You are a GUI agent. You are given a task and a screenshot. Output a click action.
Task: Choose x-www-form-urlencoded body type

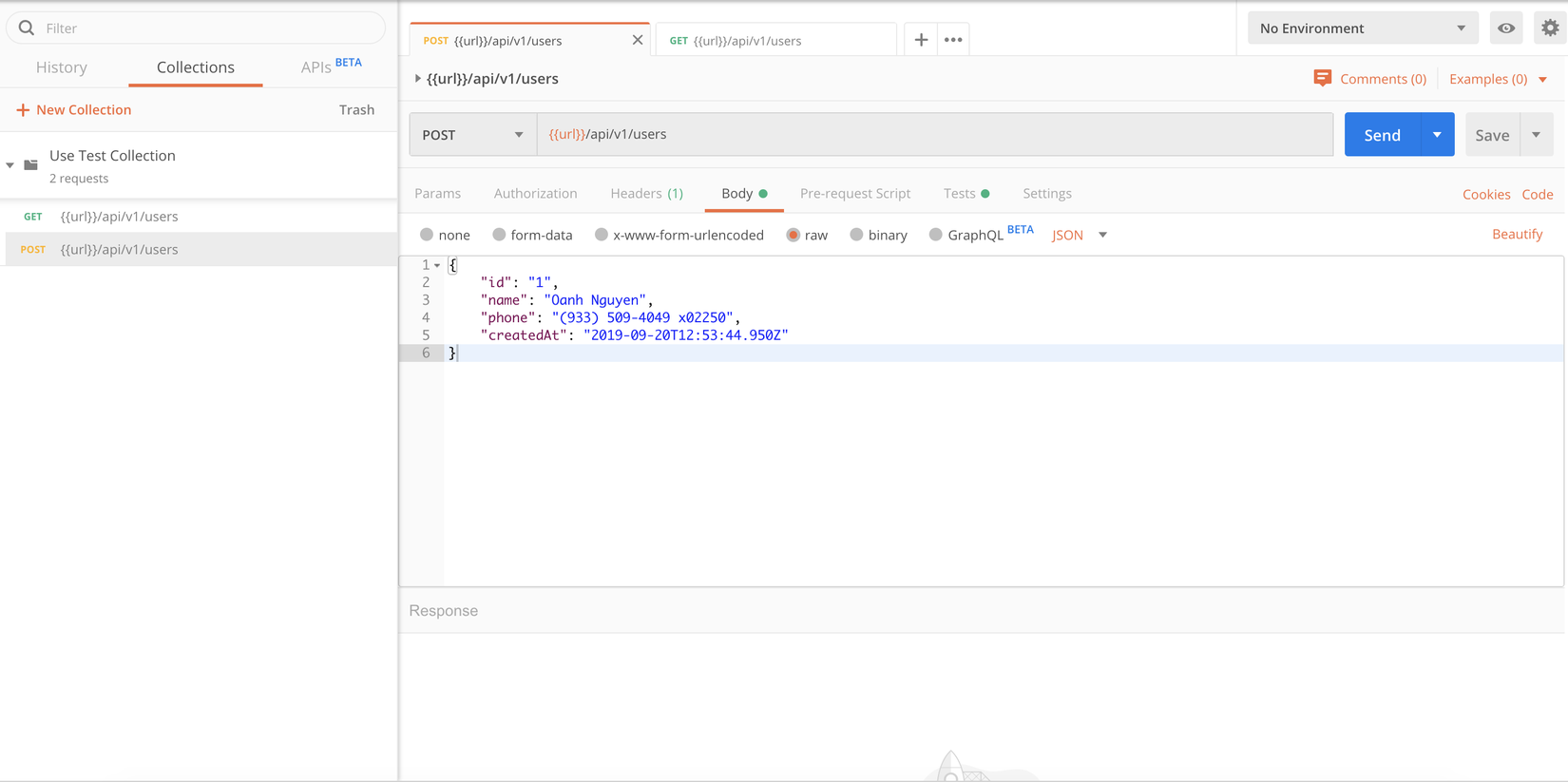coord(602,235)
